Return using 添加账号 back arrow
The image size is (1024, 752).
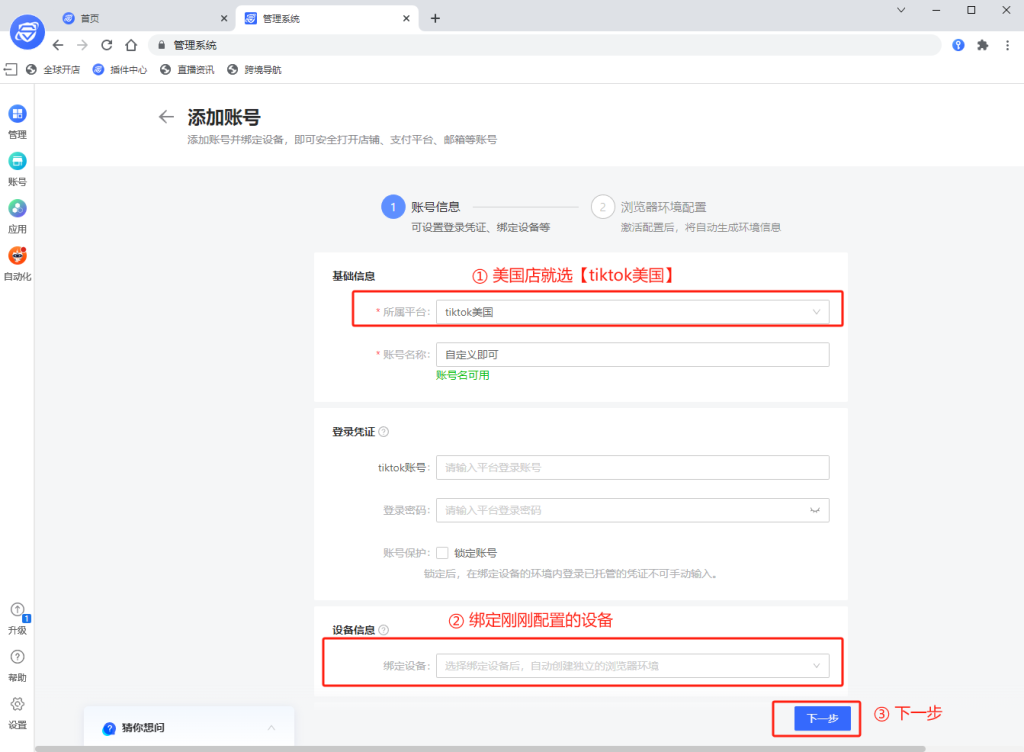click(x=167, y=117)
